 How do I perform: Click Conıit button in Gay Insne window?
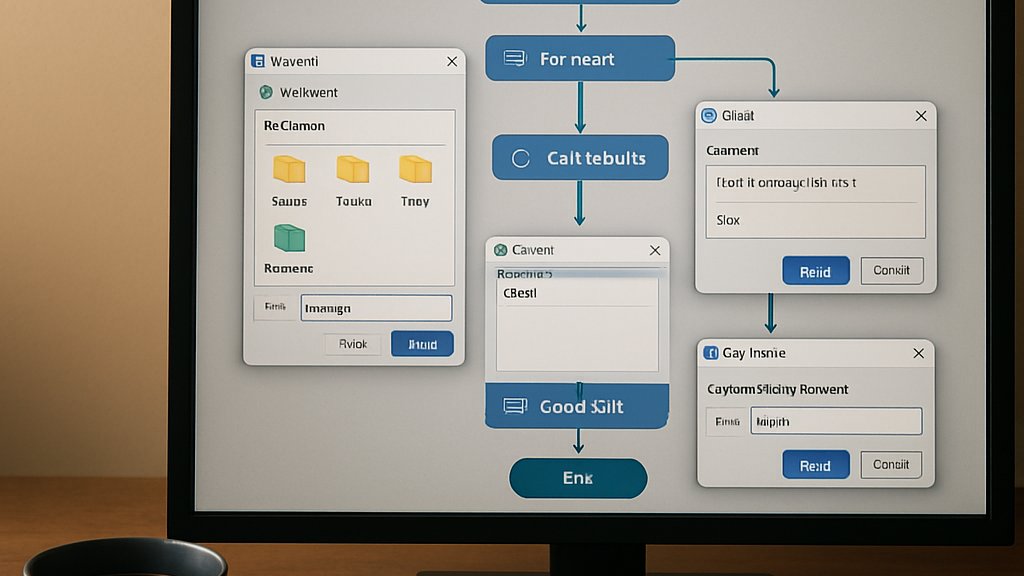[x=891, y=464]
